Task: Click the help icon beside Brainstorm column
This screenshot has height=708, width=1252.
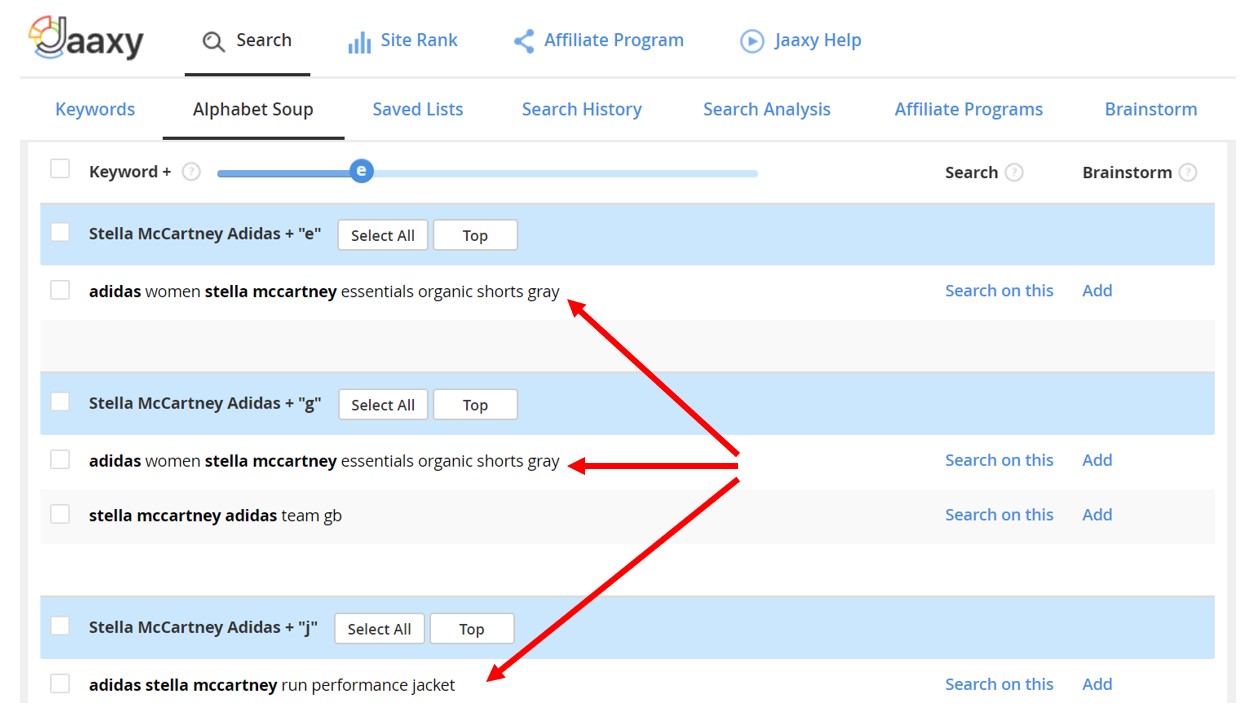Action: (x=1187, y=172)
